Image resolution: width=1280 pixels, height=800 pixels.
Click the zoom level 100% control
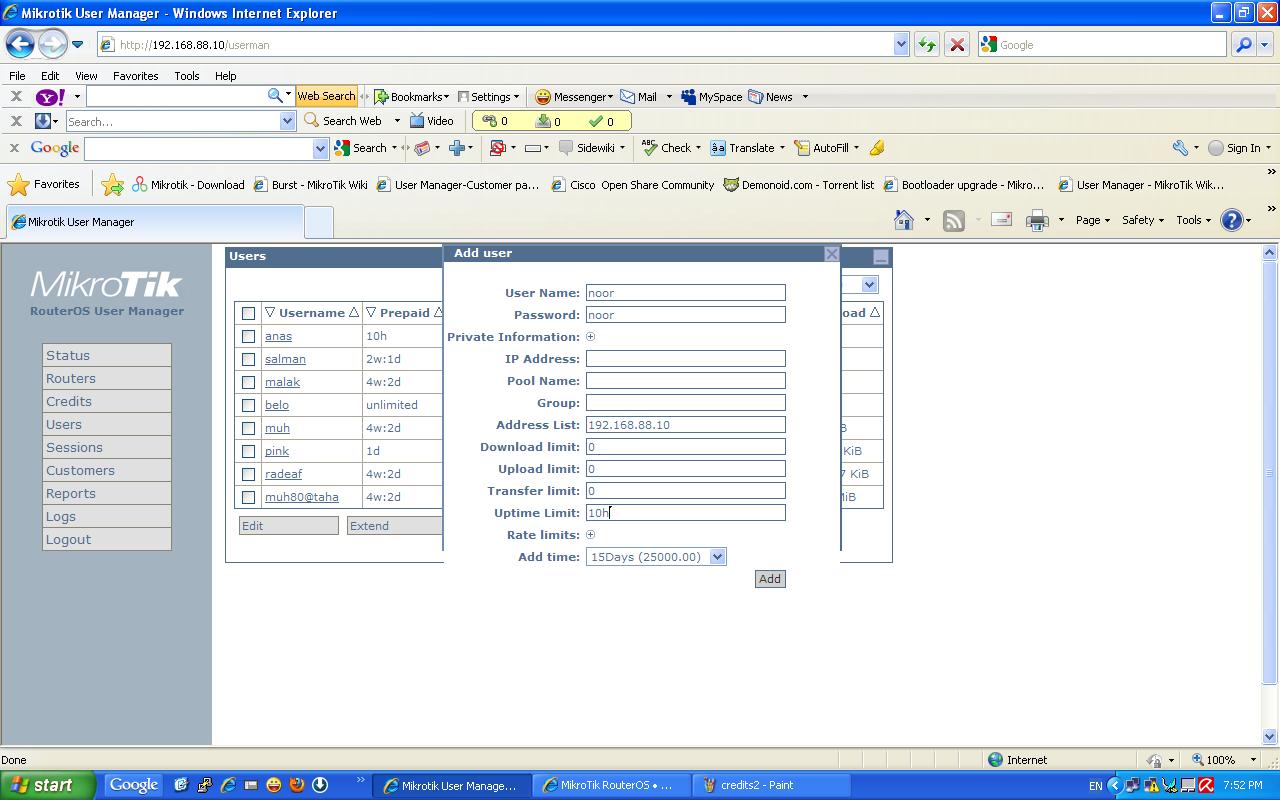point(1225,760)
